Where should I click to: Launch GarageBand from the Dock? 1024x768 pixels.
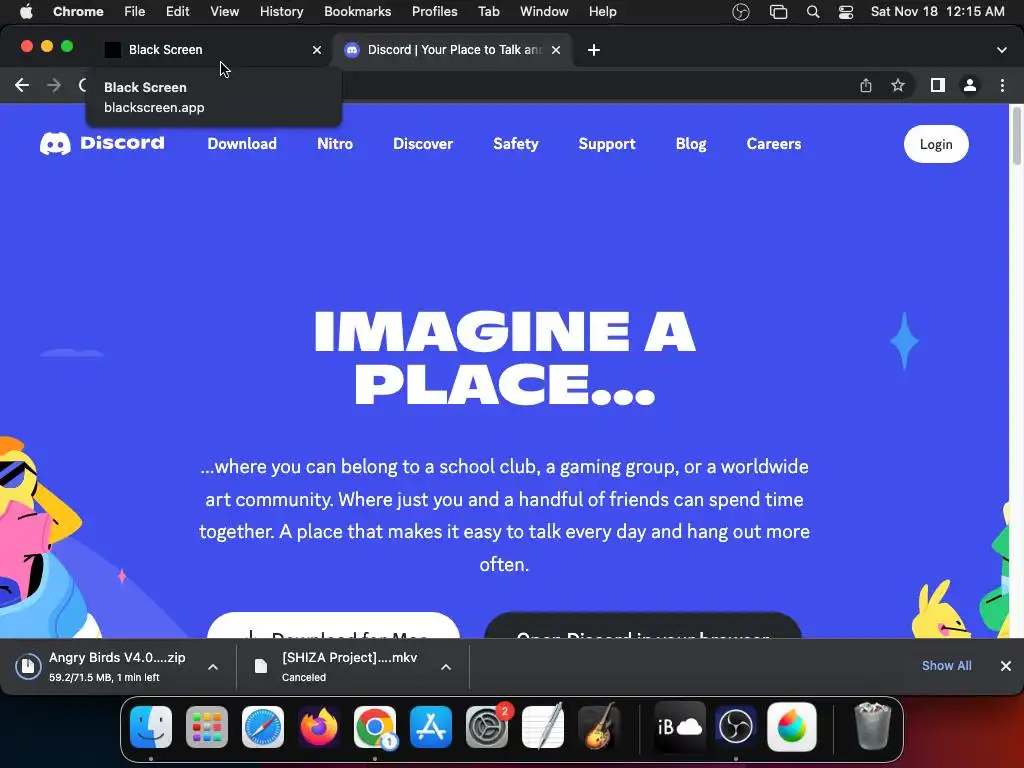click(x=599, y=726)
